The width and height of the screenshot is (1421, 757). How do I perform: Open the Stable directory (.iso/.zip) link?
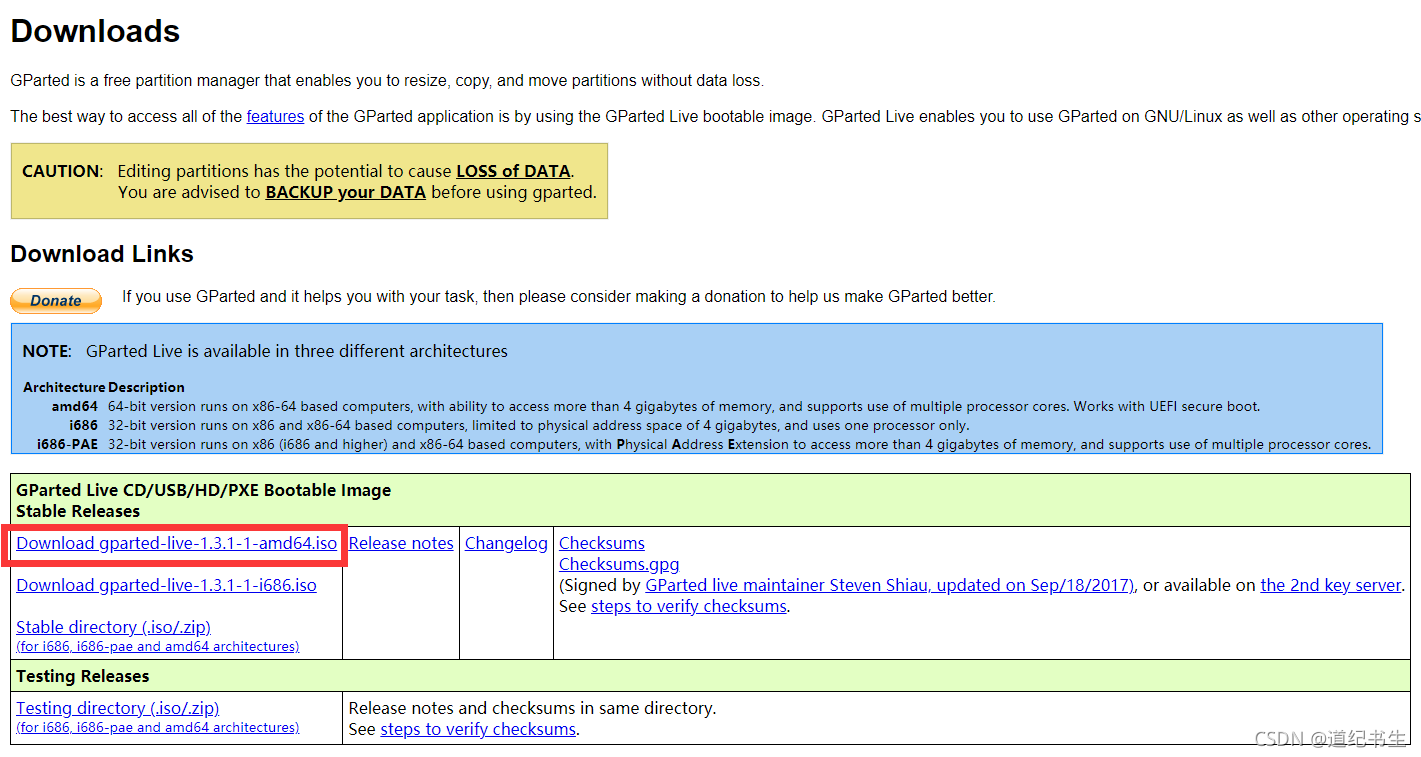[x=114, y=627]
